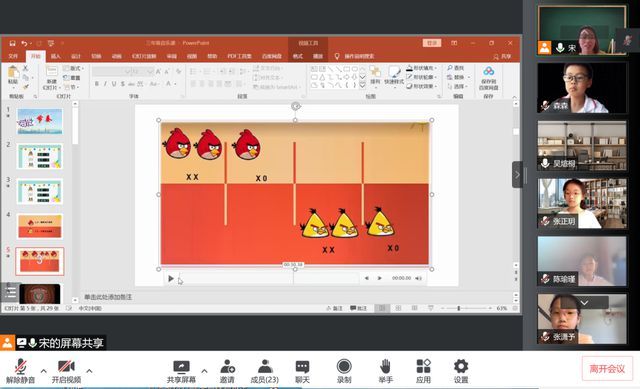Collapse the participant video sidebar arrow
This screenshot has width=640, height=389.
[517, 175]
